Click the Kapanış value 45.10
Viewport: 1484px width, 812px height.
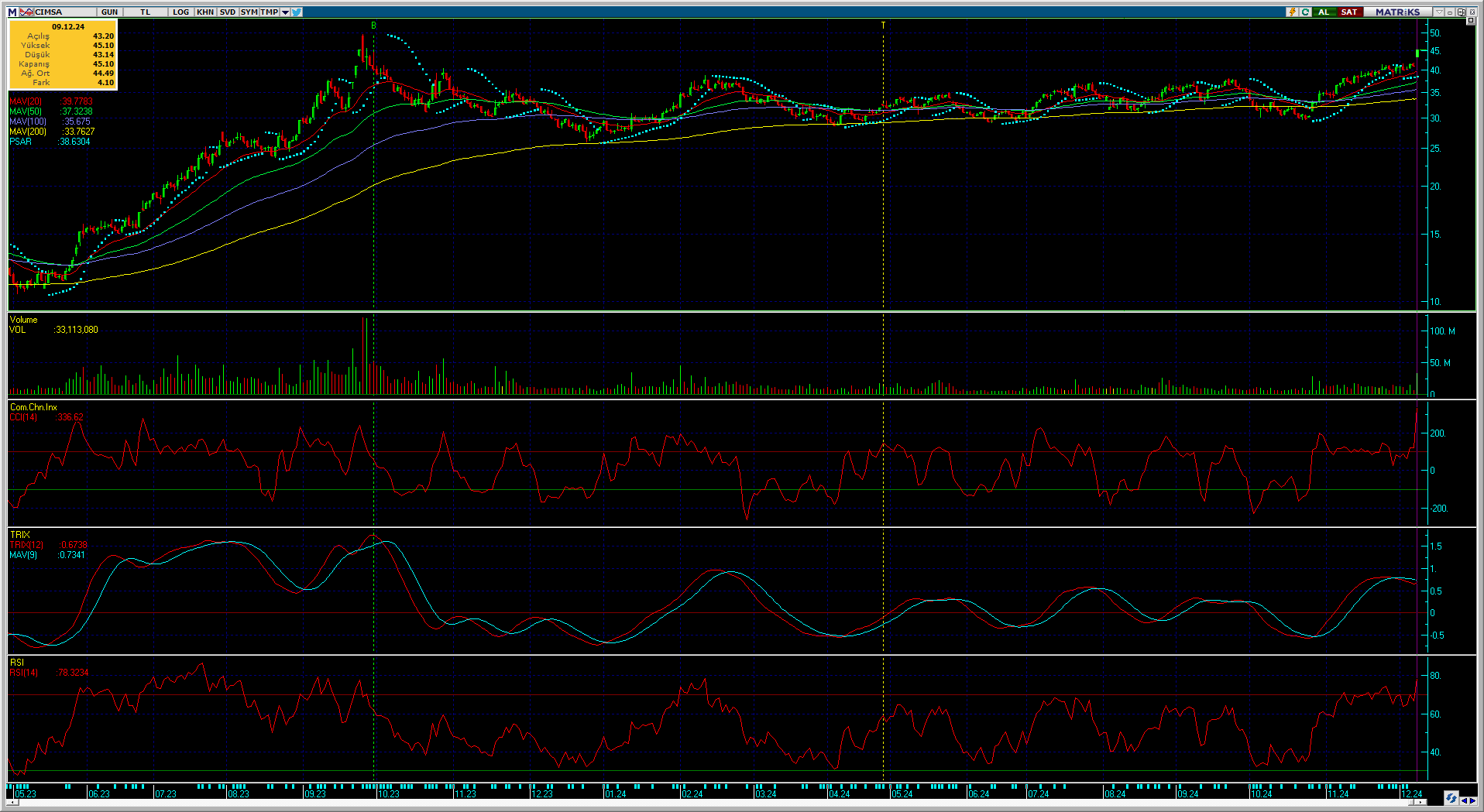[103, 64]
